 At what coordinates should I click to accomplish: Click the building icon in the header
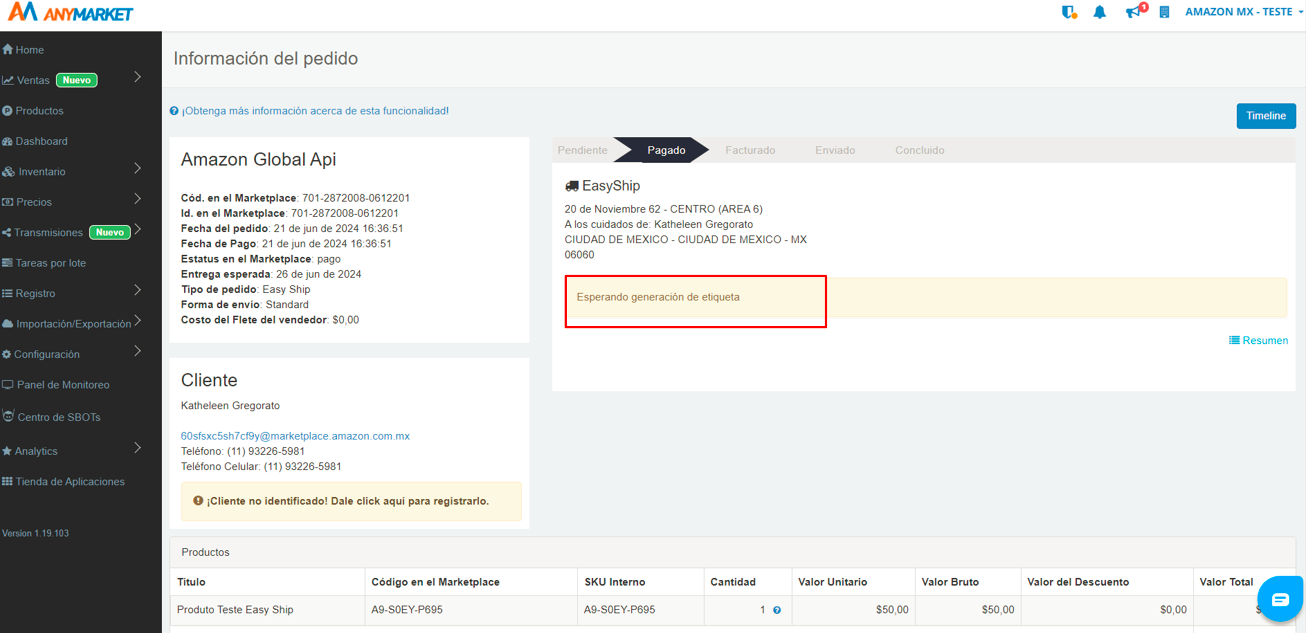[x=1164, y=12]
